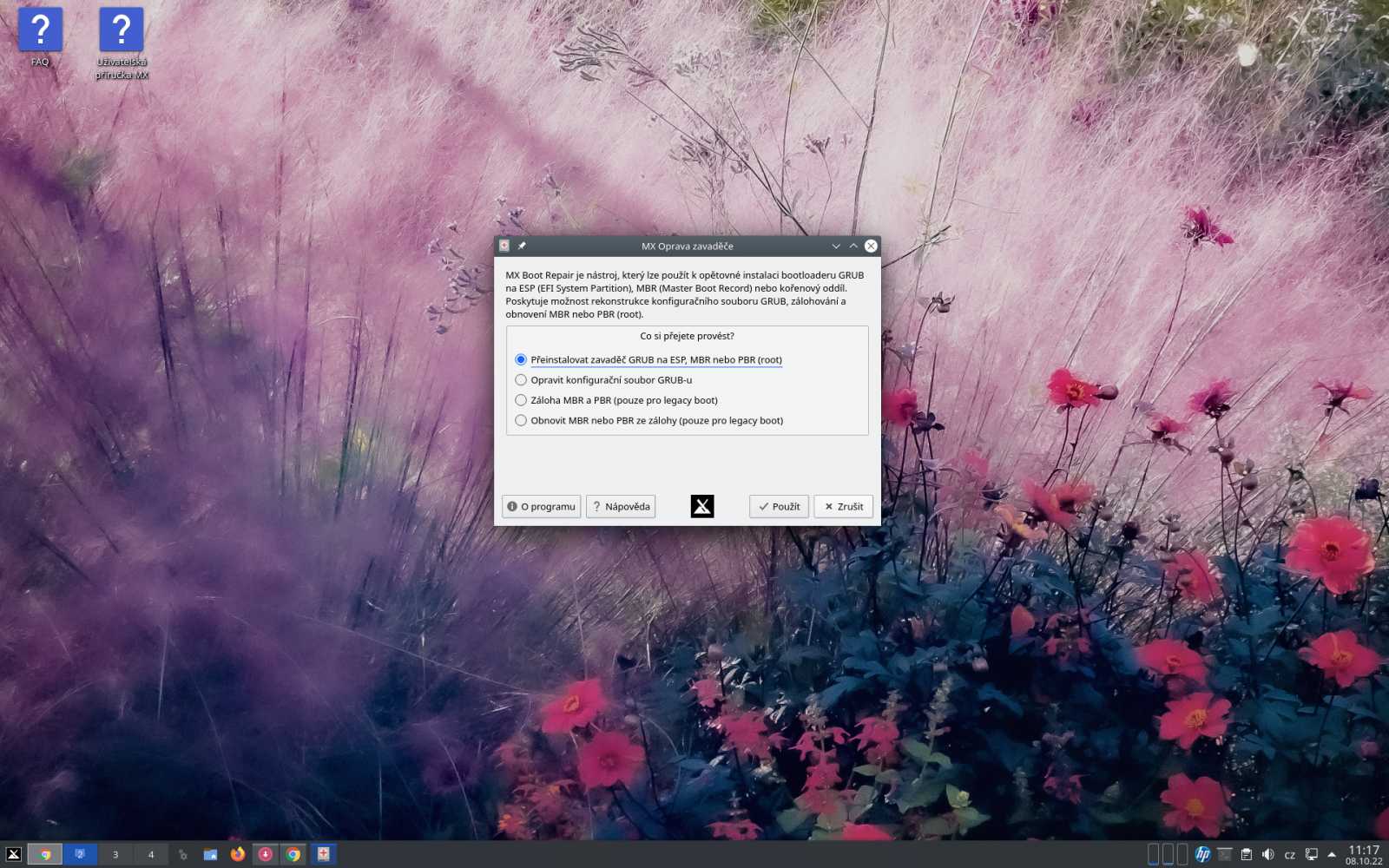Image resolution: width=1389 pixels, height=868 pixels.
Task: Click the 'O programu' button
Action: pyautogui.click(x=541, y=507)
